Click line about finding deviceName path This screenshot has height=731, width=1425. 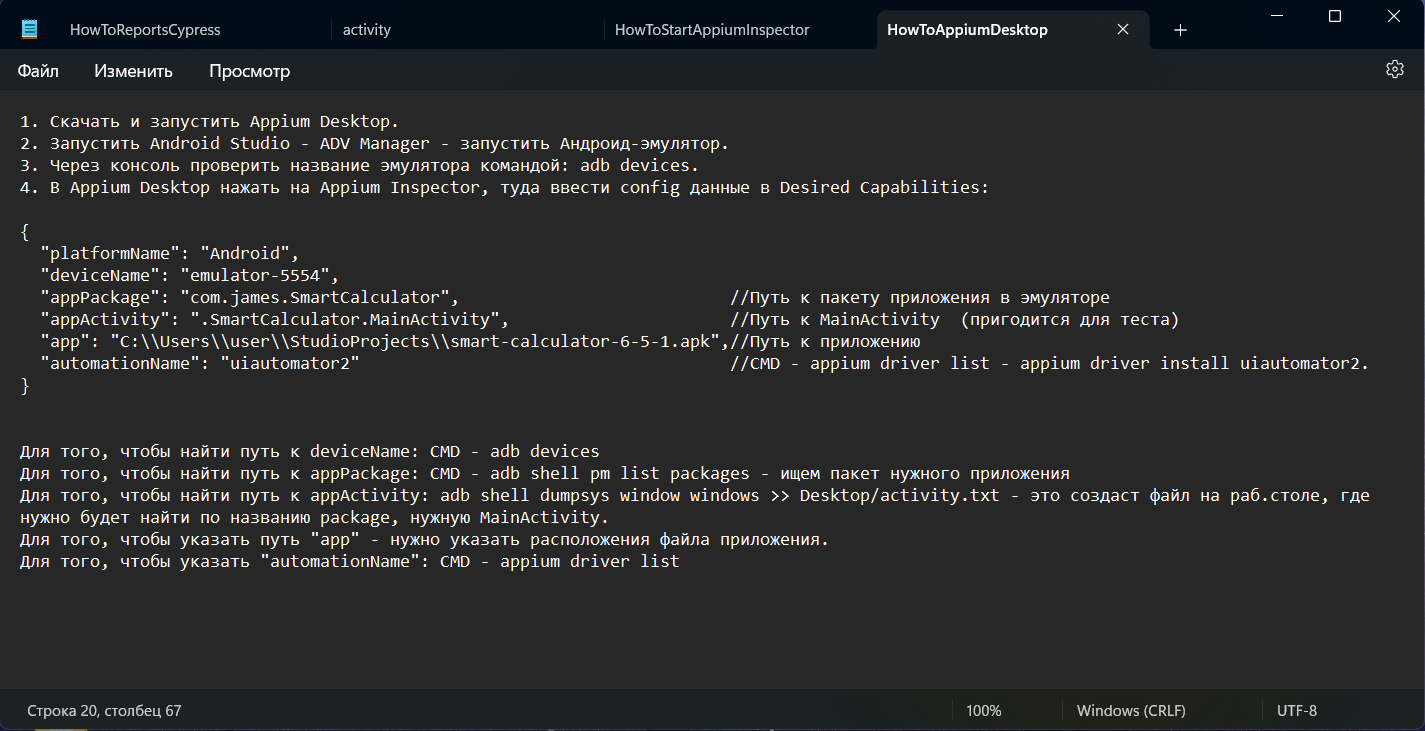click(310, 451)
